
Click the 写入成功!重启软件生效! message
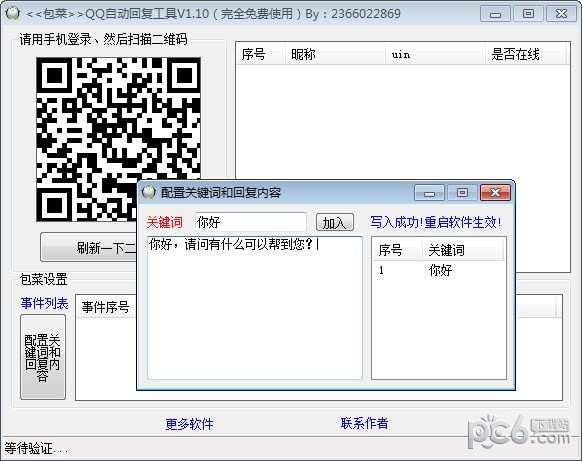pyautogui.click(x=435, y=222)
